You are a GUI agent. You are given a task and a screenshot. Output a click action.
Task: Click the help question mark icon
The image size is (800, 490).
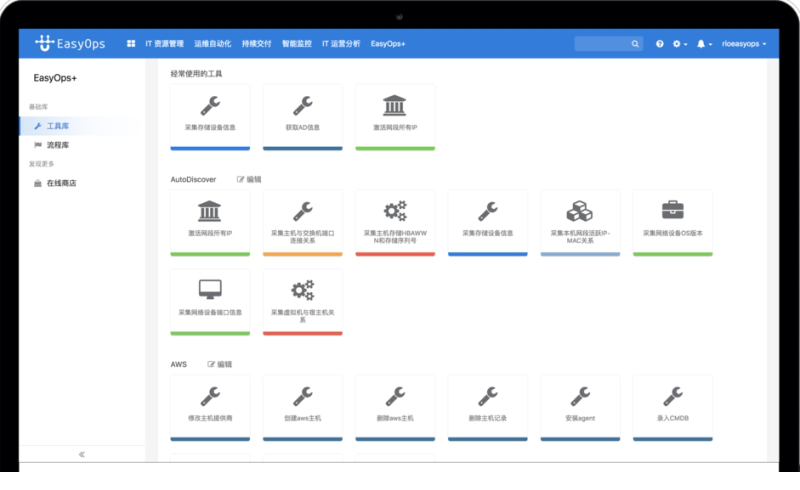[x=660, y=44]
